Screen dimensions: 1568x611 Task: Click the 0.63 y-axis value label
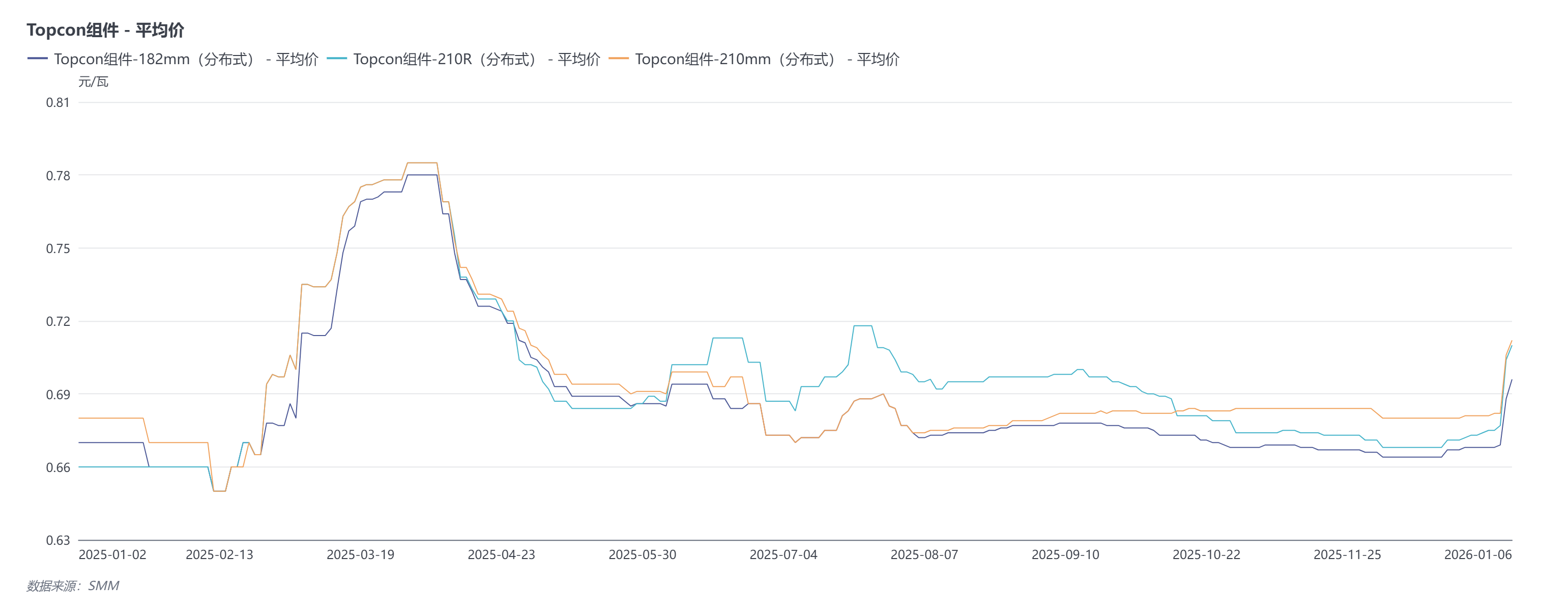click(x=58, y=540)
